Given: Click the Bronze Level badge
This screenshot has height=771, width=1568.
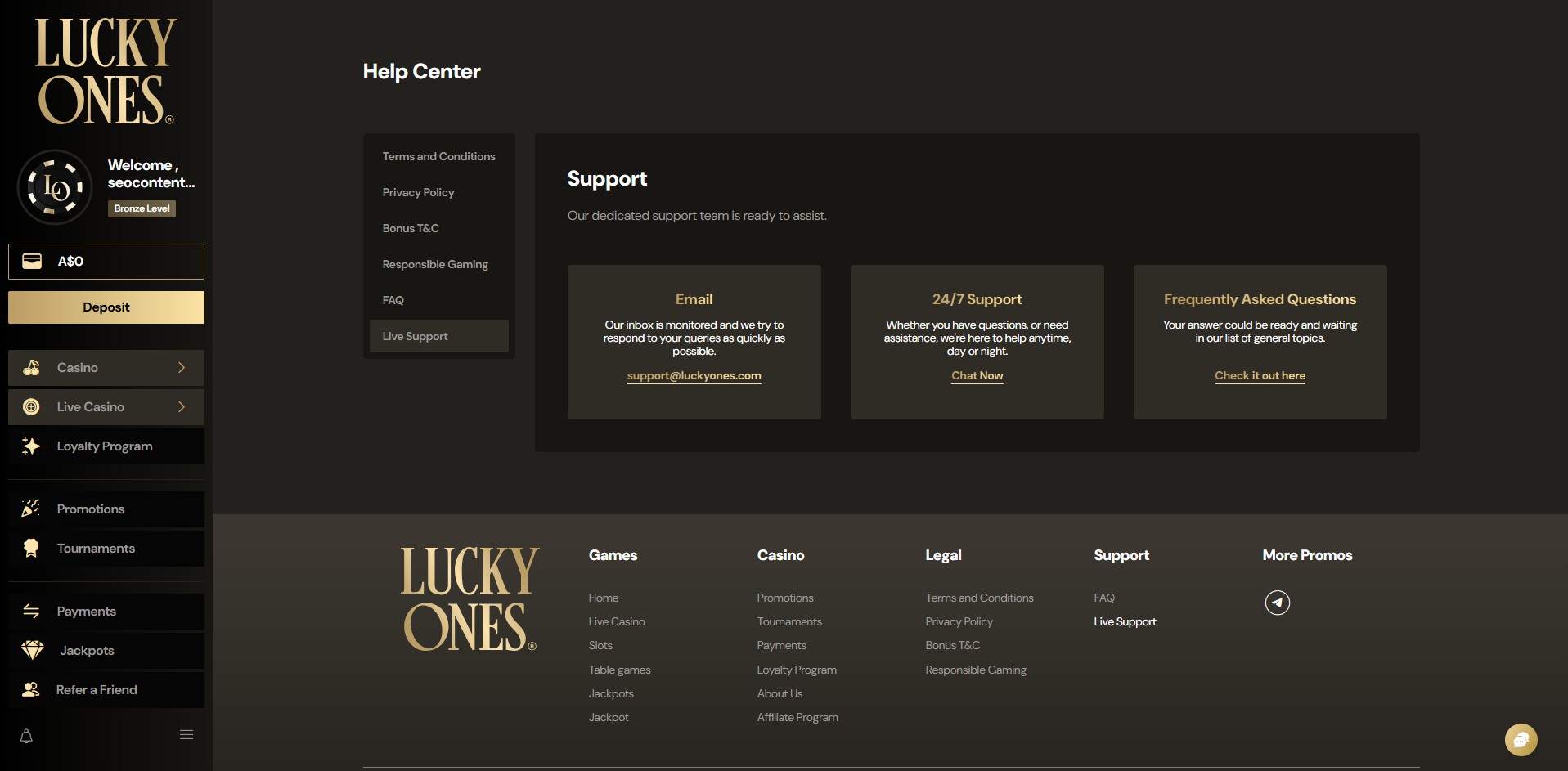Looking at the screenshot, I should 142,208.
